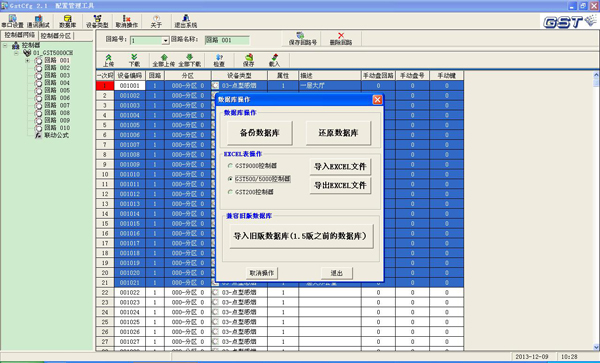Click the 还原数据库 restore button
The width and height of the screenshot is (600, 363).
click(338, 133)
